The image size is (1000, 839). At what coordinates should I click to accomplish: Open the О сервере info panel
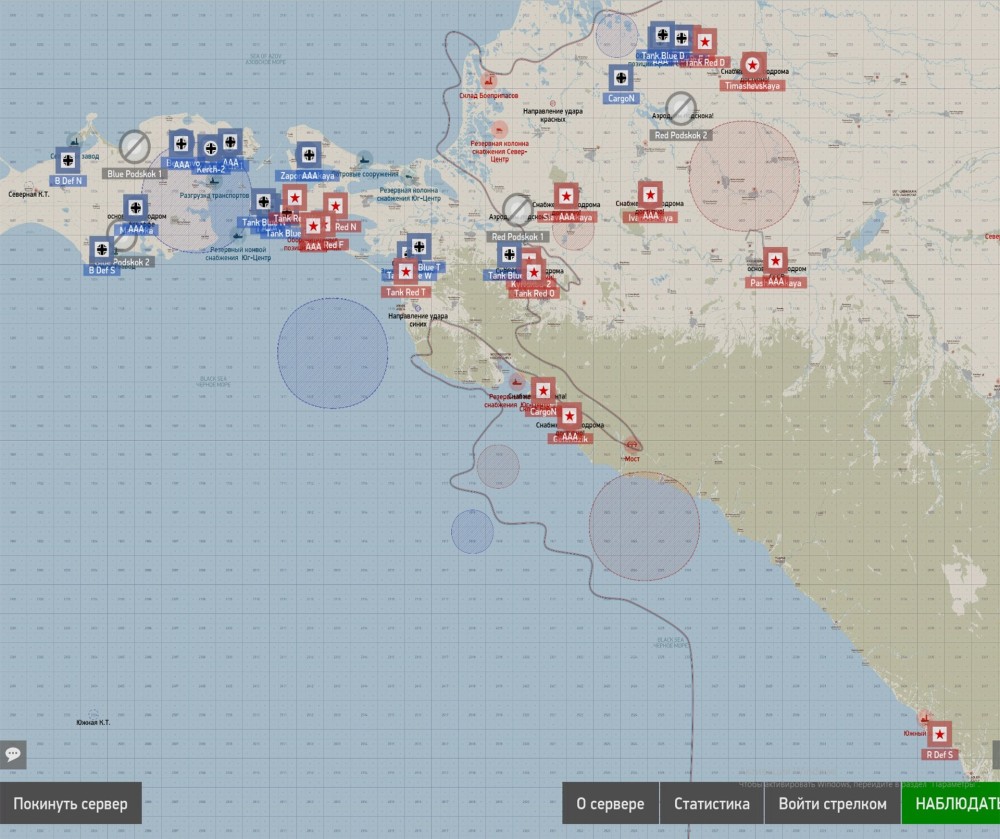tap(610, 803)
